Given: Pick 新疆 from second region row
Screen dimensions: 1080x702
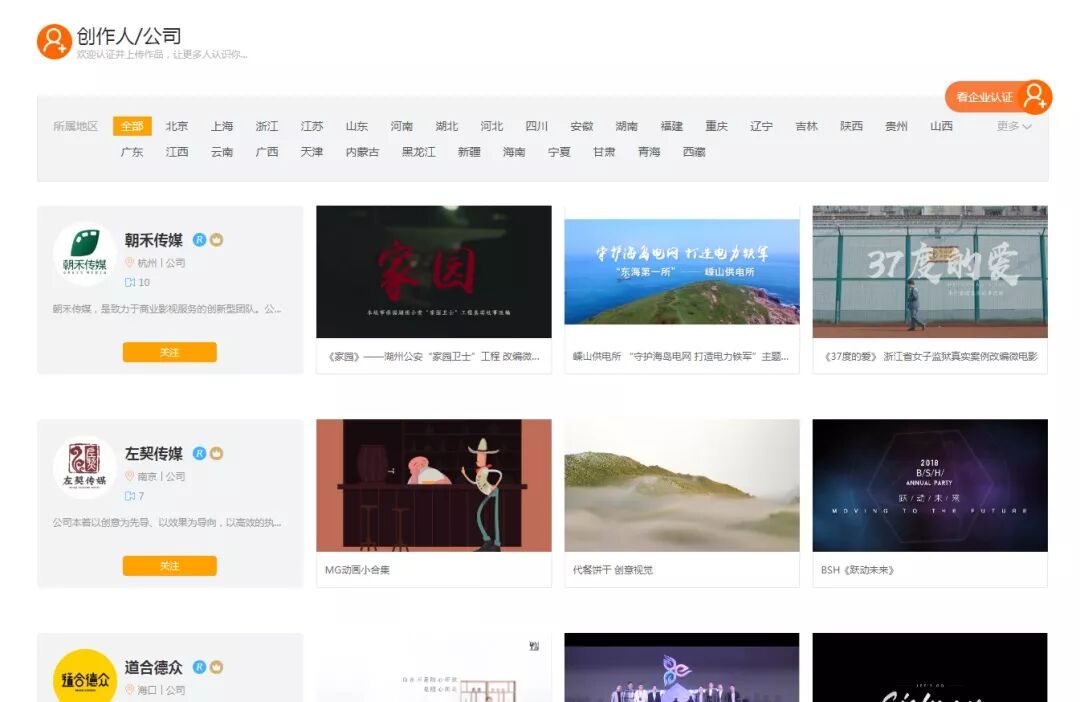Looking at the screenshot, I should pos(469,152).
